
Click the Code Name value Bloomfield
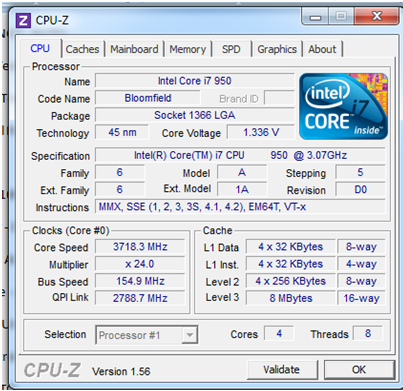pyautogui.click(x=148, y=98)
